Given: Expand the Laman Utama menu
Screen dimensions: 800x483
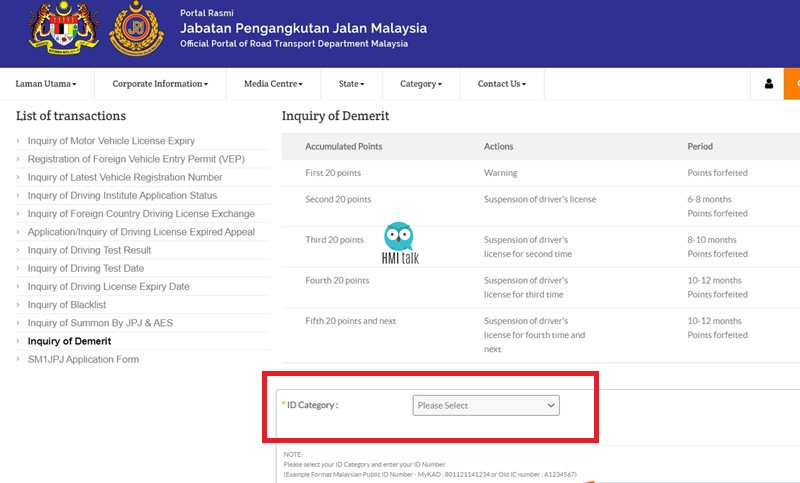Looking at the screenshot, I should coord(46,84).
